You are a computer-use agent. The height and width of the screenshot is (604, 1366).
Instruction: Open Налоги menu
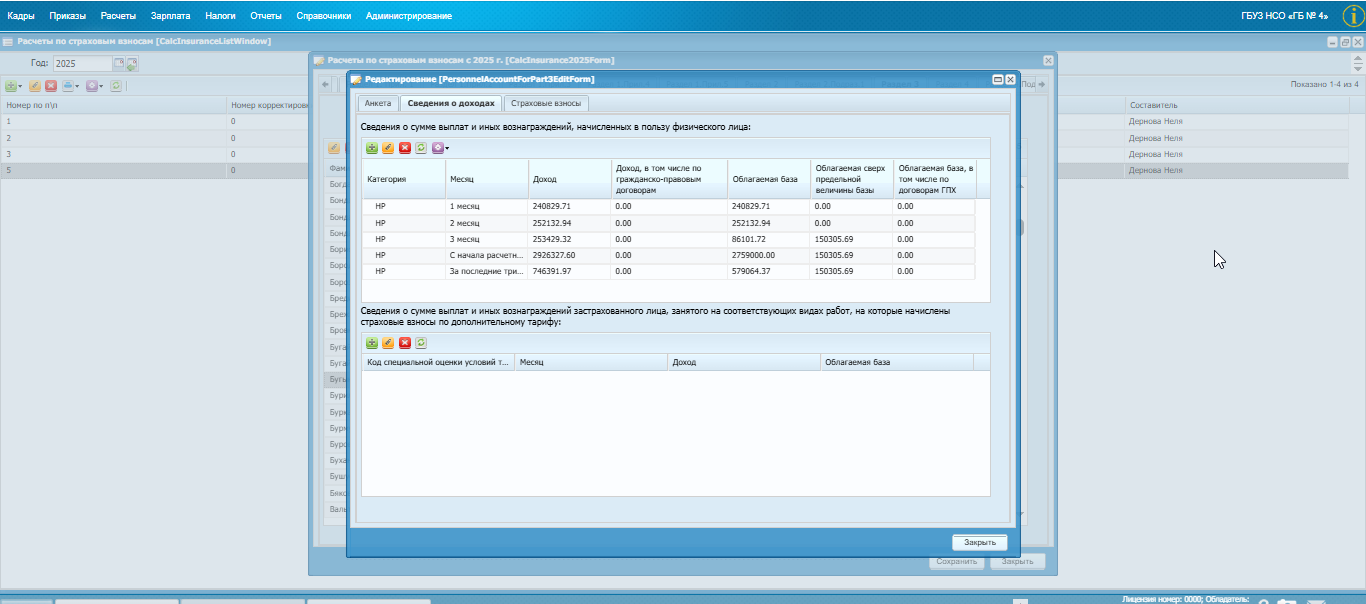click(x=220, y=16)
